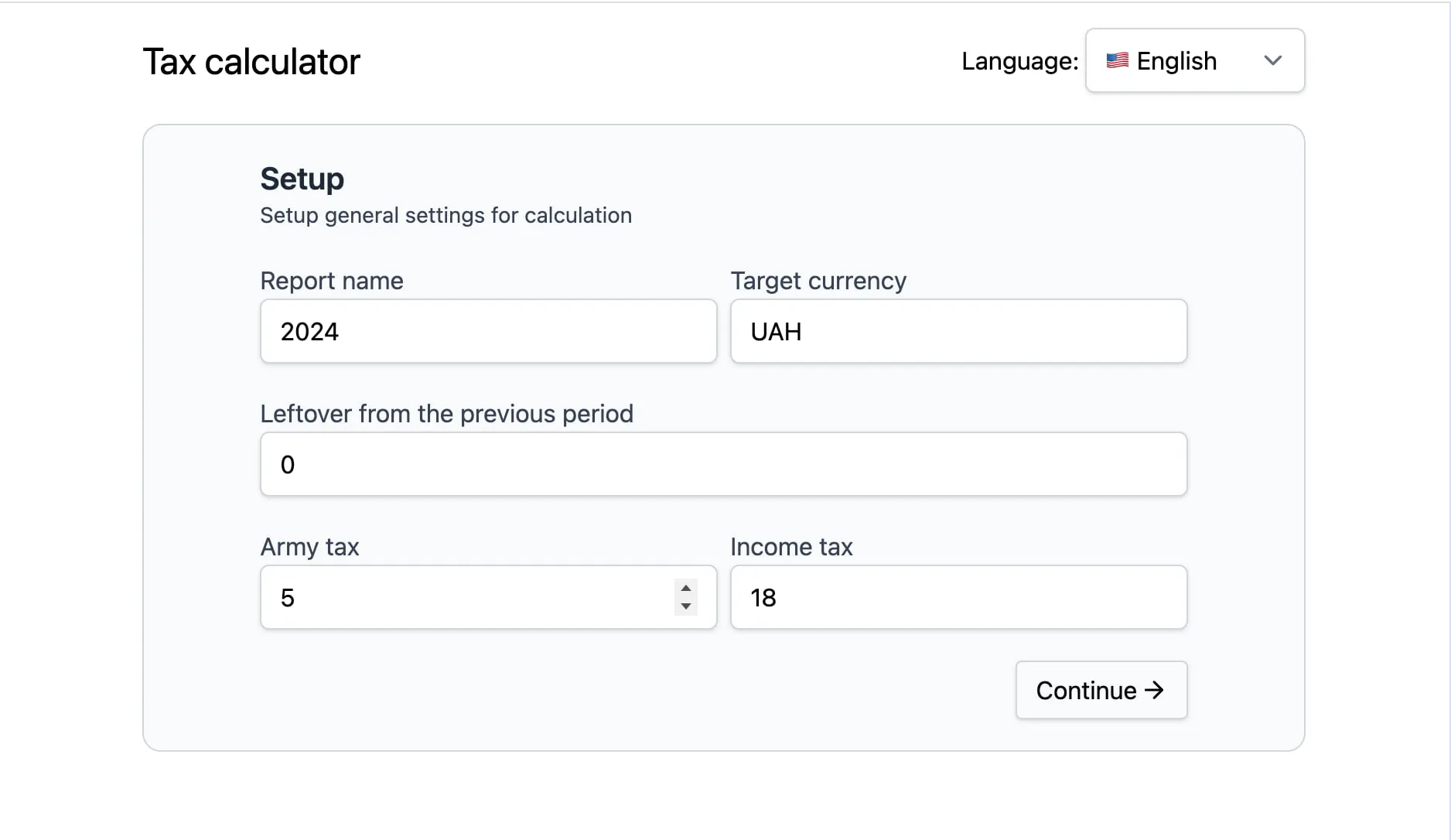Viewport: 1451px width, 840px height.
Task: Select the Report name field showing 2024
Action: [x=487, y=331]
